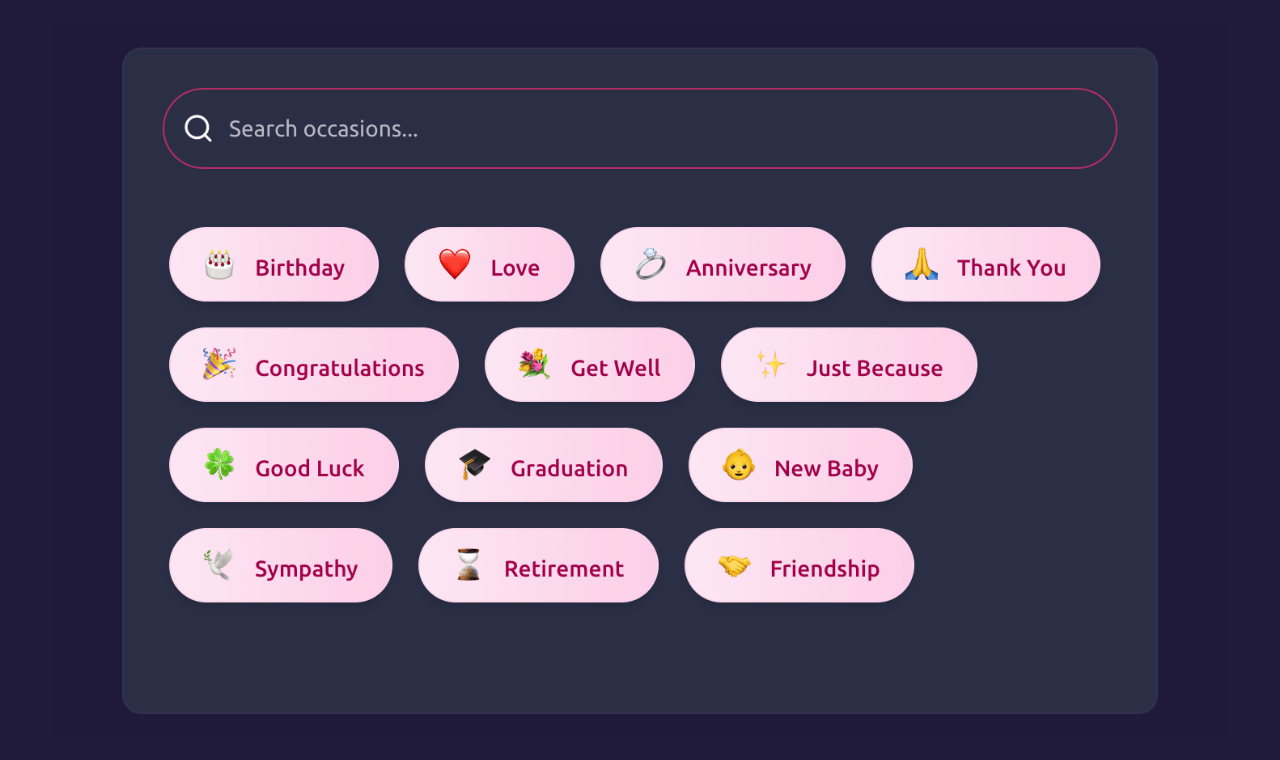Click the ring icon on Anniversary chip
Screen dimensions: 1280x760
(651, 265)
